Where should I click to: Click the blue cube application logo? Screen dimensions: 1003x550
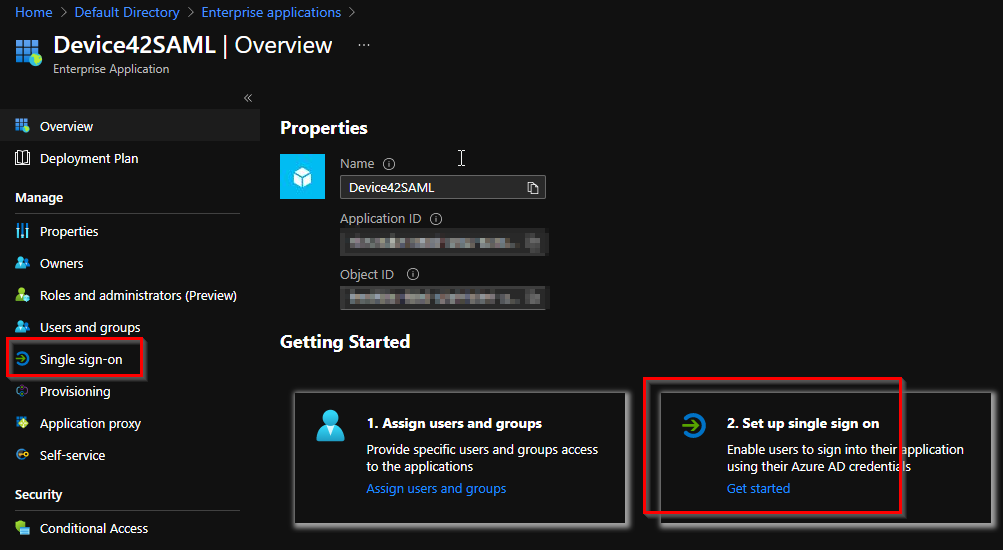pyautogui.click(x=302, y=177)
